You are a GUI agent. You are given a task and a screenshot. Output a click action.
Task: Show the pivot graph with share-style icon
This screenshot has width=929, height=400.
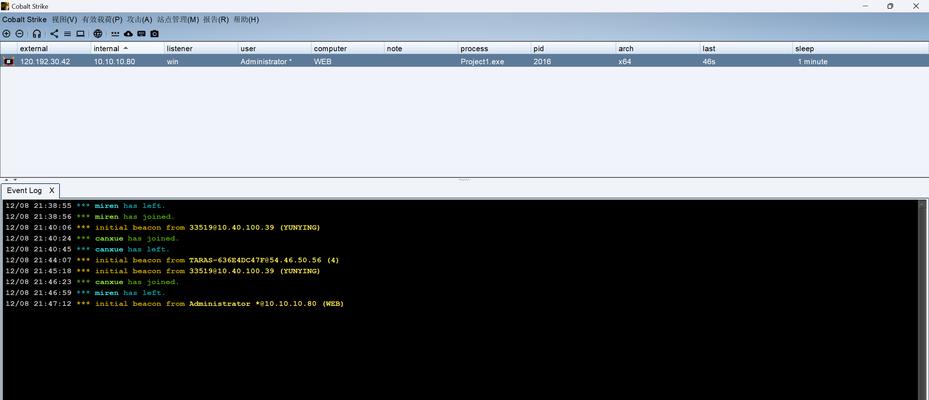(x=54, y=33)
